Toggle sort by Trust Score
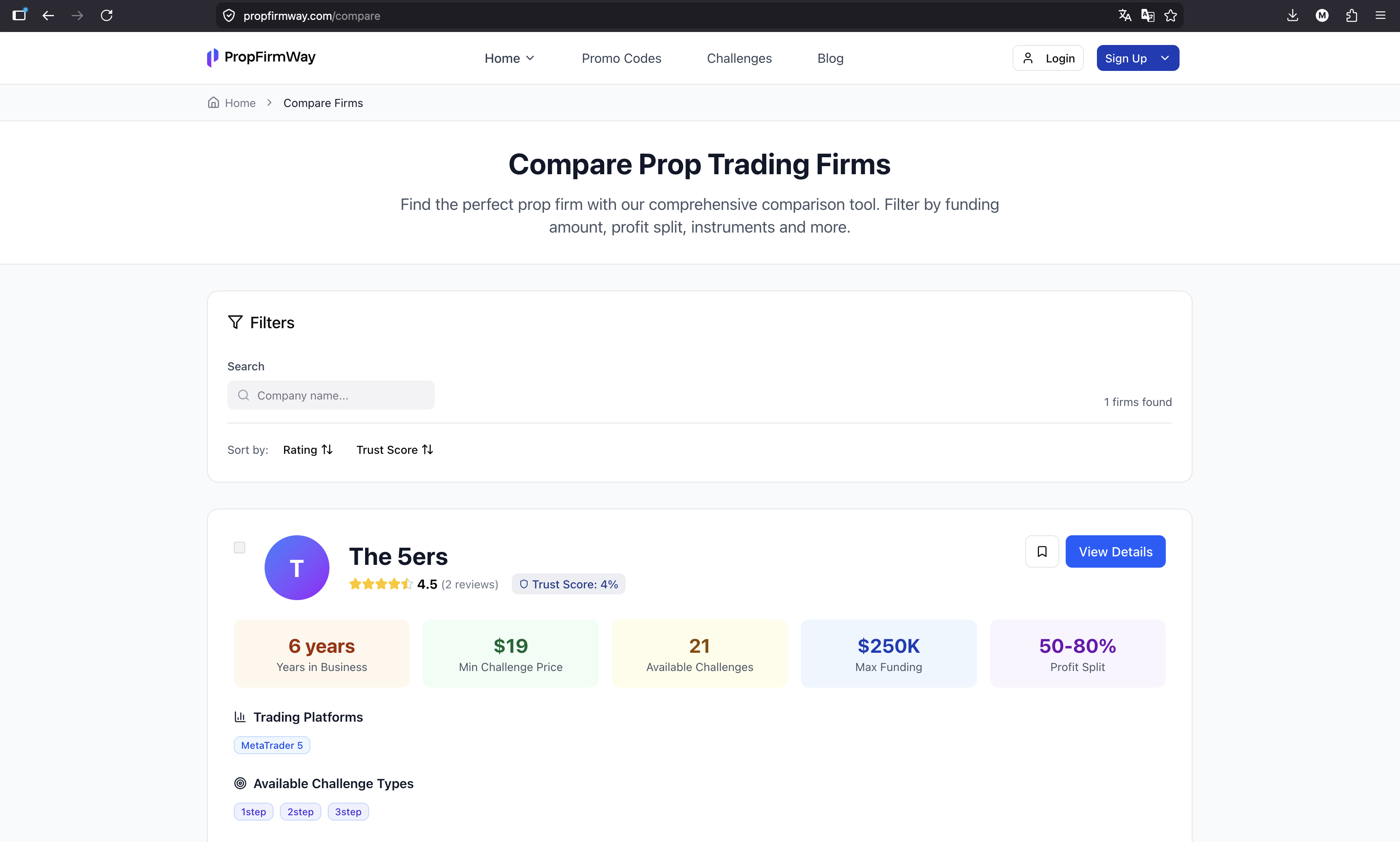 click(395, 449)
